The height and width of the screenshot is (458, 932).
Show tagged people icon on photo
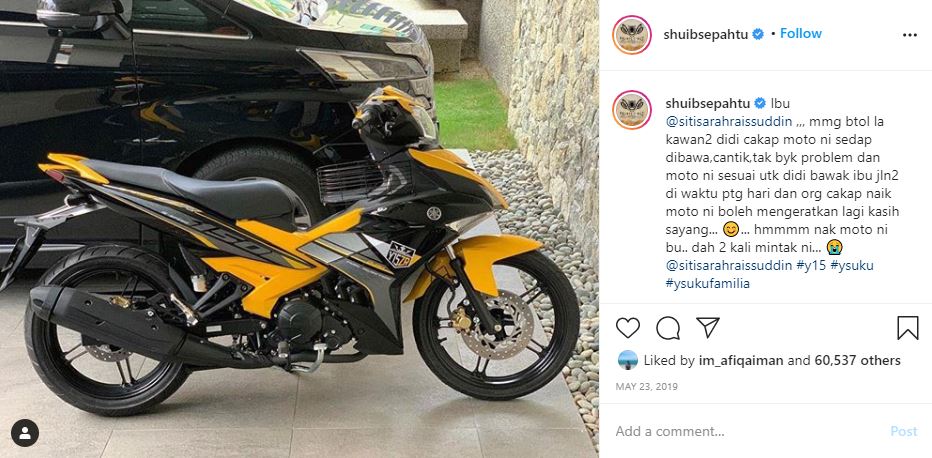pos(25,433)
